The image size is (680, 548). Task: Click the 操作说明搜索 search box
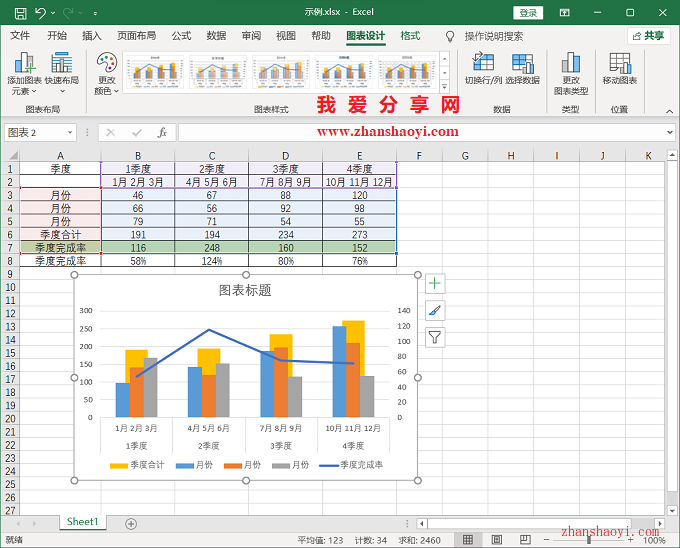(494, 36)
